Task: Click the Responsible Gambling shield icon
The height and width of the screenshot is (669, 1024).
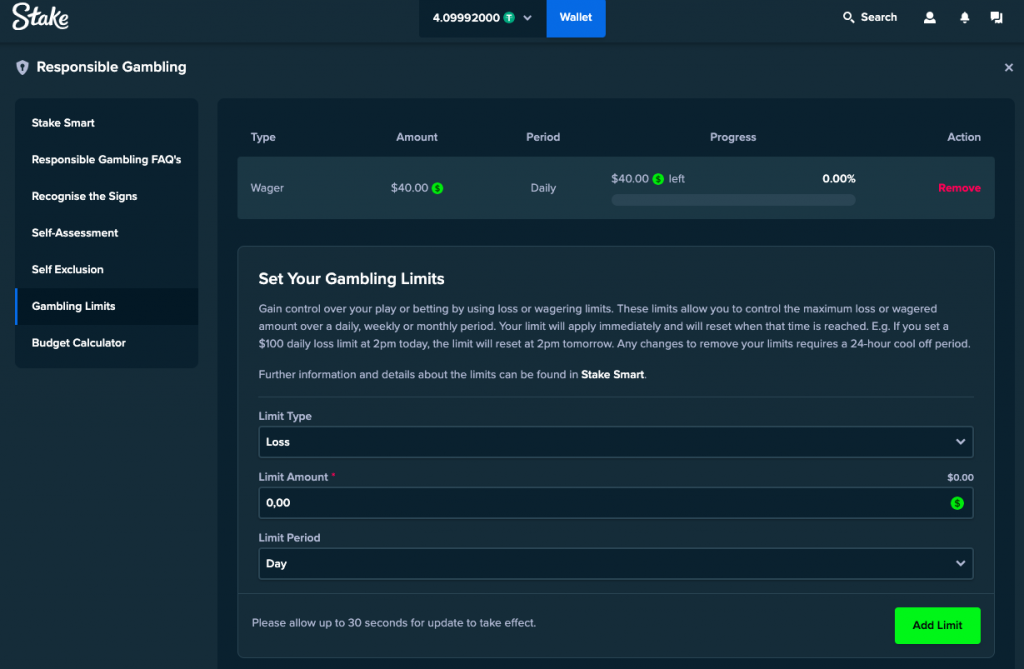Action: [x=22, y=67]
